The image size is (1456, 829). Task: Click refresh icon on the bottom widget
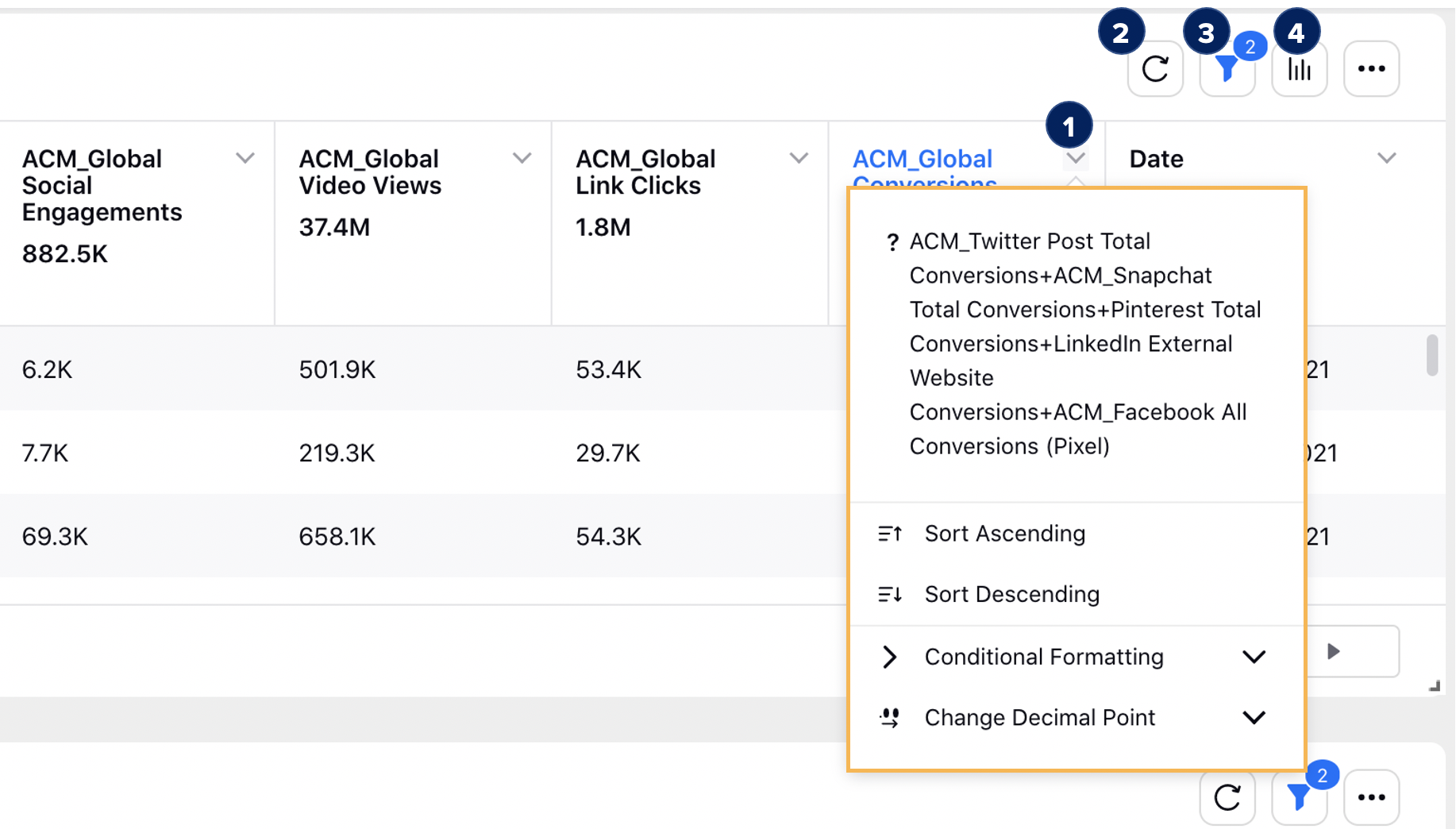click(x=1227, y=797)
